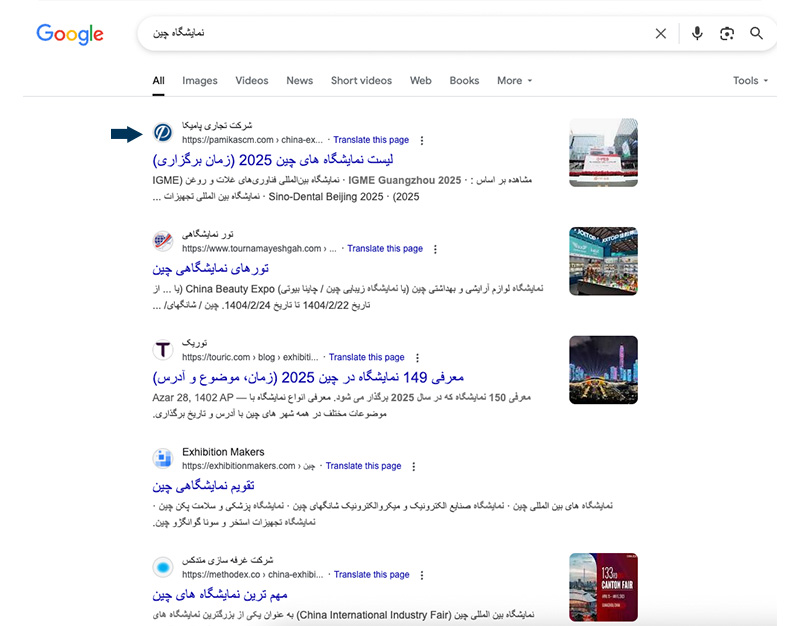Translate the tournamayeshgah.com result page
This screenshot has height=626, width=800.
[x=385, y=248]
